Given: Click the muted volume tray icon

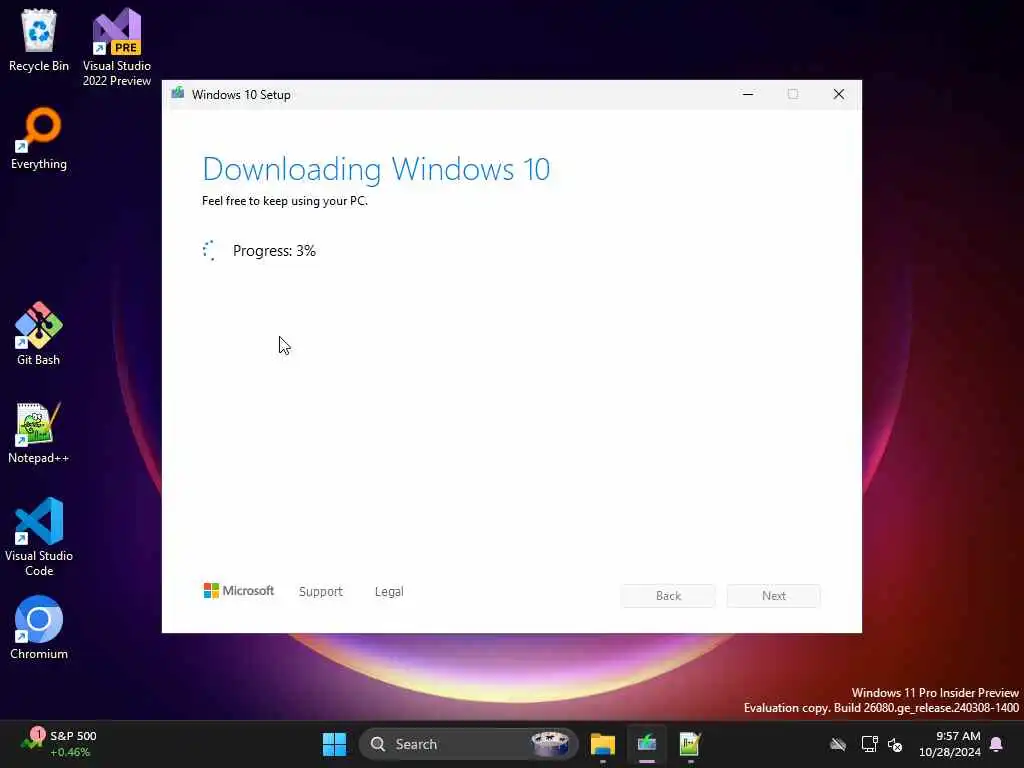Looking at the screenshot, I should [x=895, y=744].
